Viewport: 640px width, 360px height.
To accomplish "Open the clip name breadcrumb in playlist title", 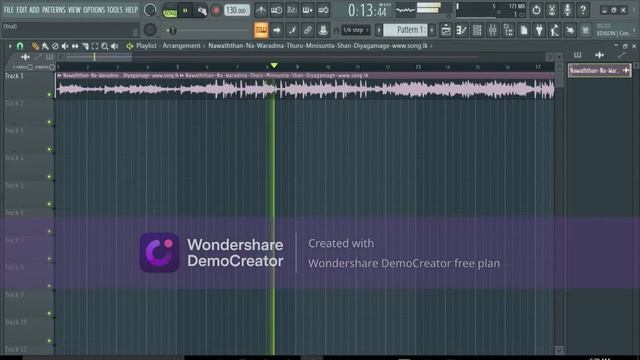I will 318,46.
